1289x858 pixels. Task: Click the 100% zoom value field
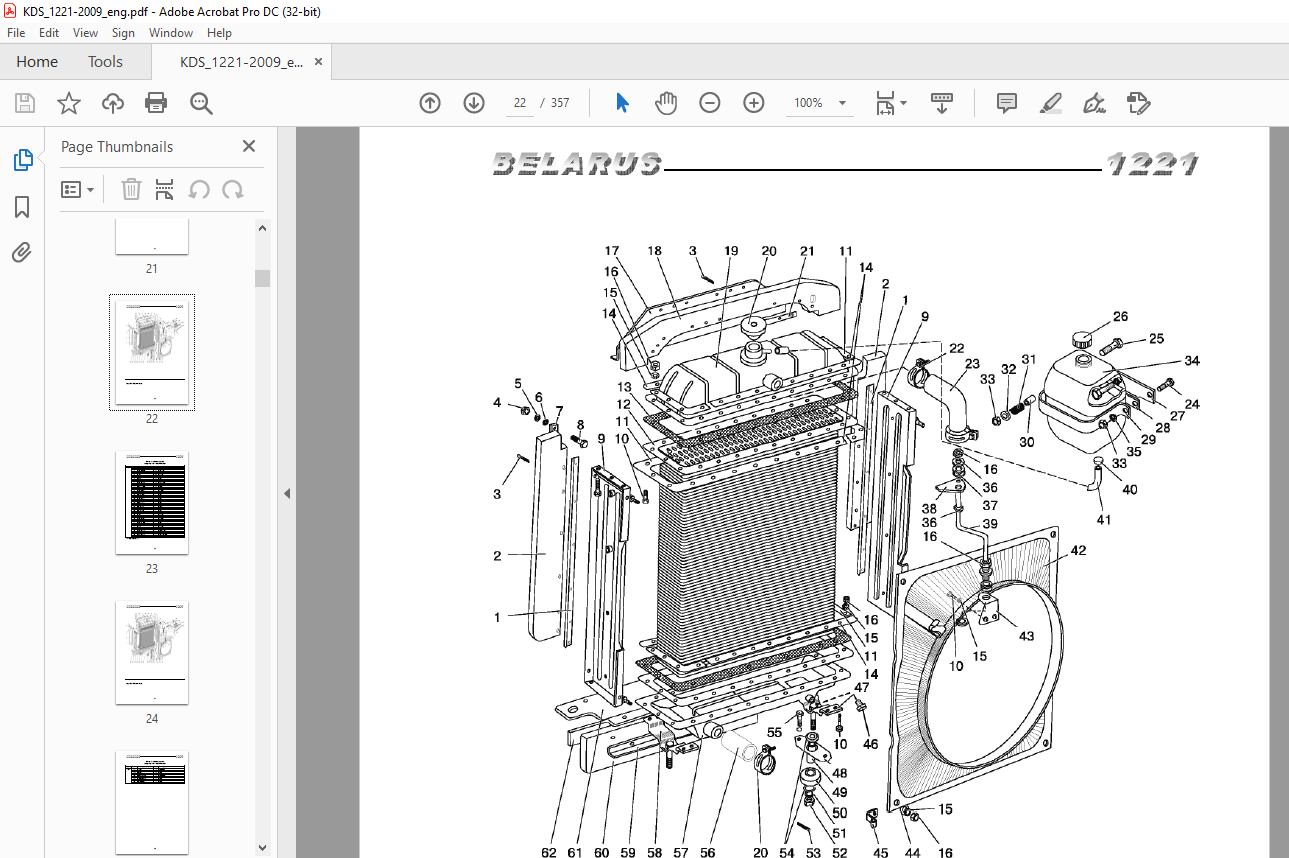coord(808,103)
